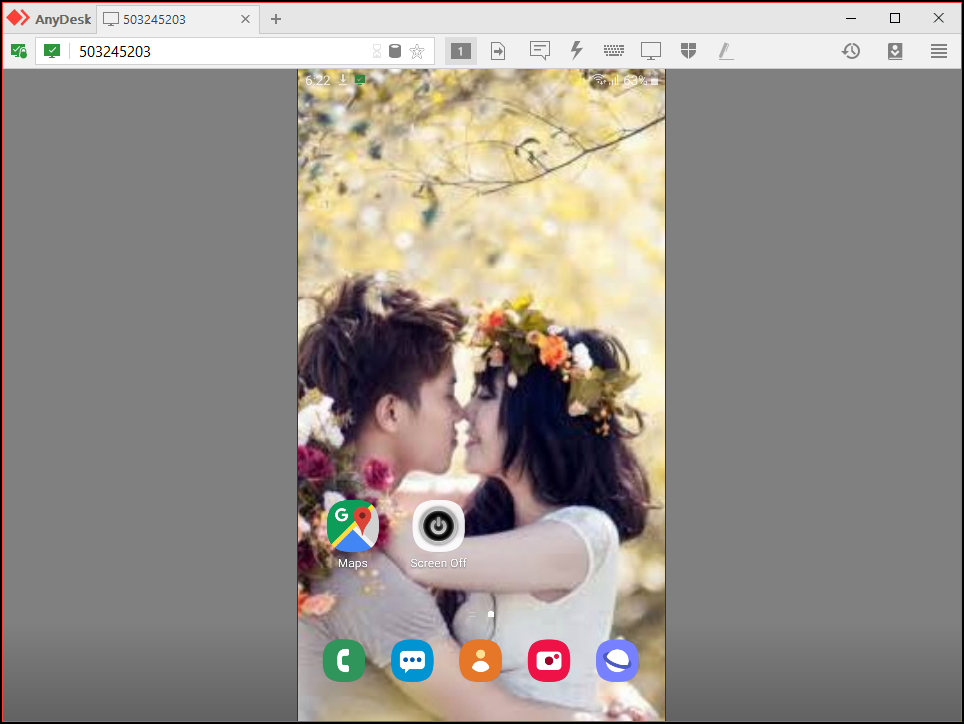
Task: Click the file transfer arrow icon
Action: pos(498,51)
